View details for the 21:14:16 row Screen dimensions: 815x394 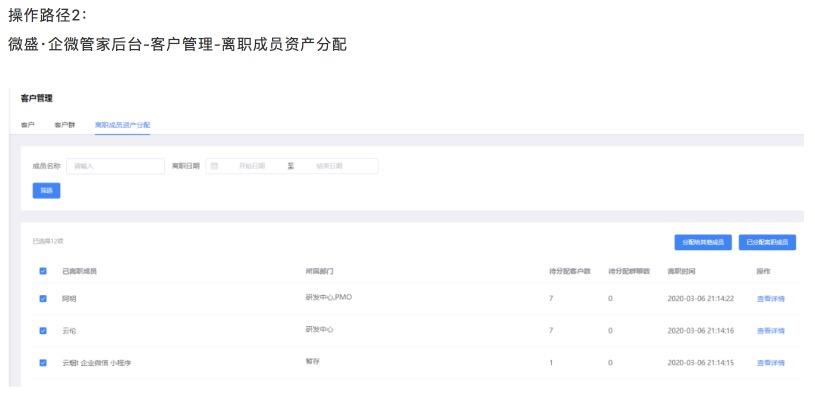(771, 331)
